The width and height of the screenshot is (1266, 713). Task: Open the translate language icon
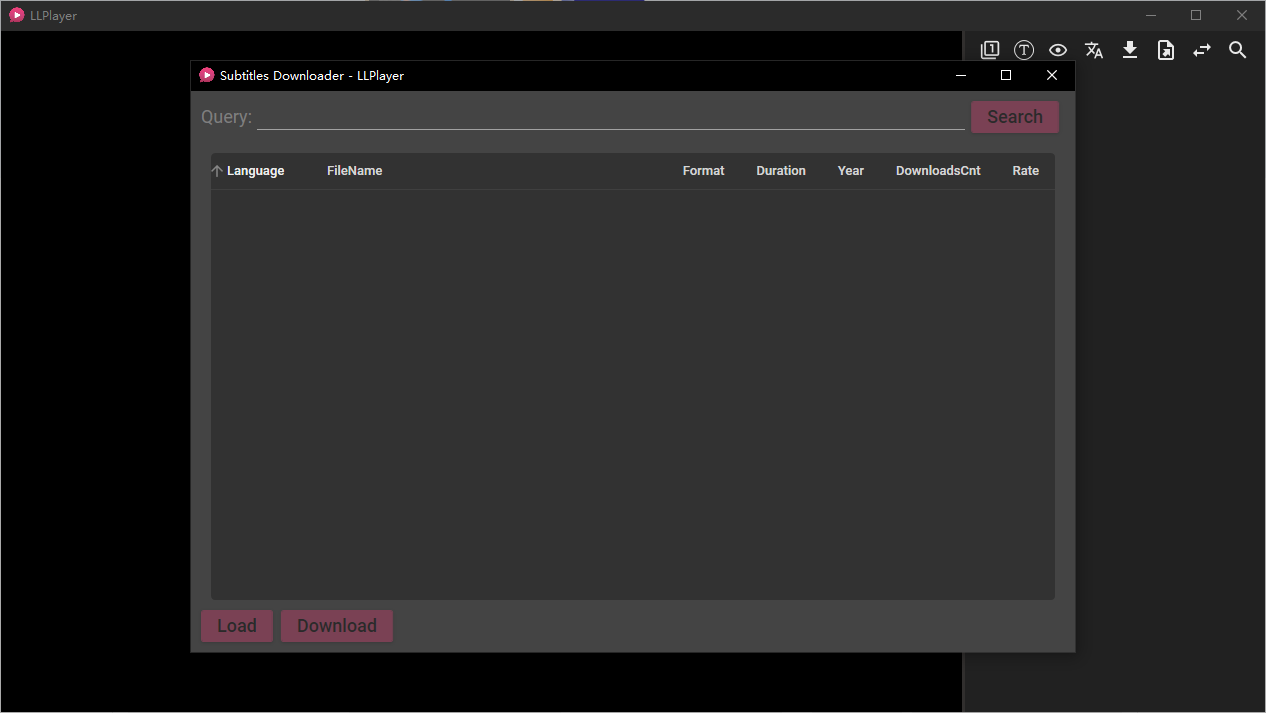point(1094,50)
